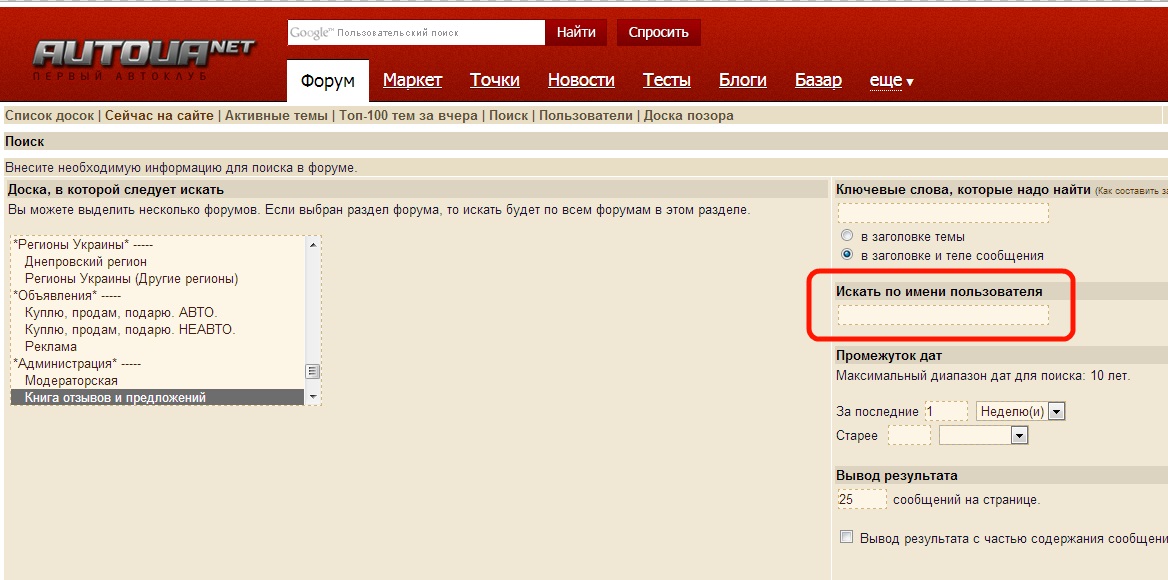Select the 'в заголовке темы' radio button
The height and width of the screenshot is (580, 1168).
point(847,237)
